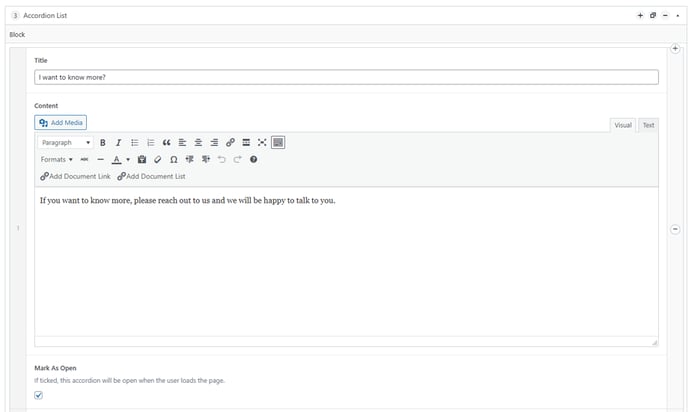The image size is (688, 412).
Task: Insert Read More tag
Action: [x=246, y=143]
